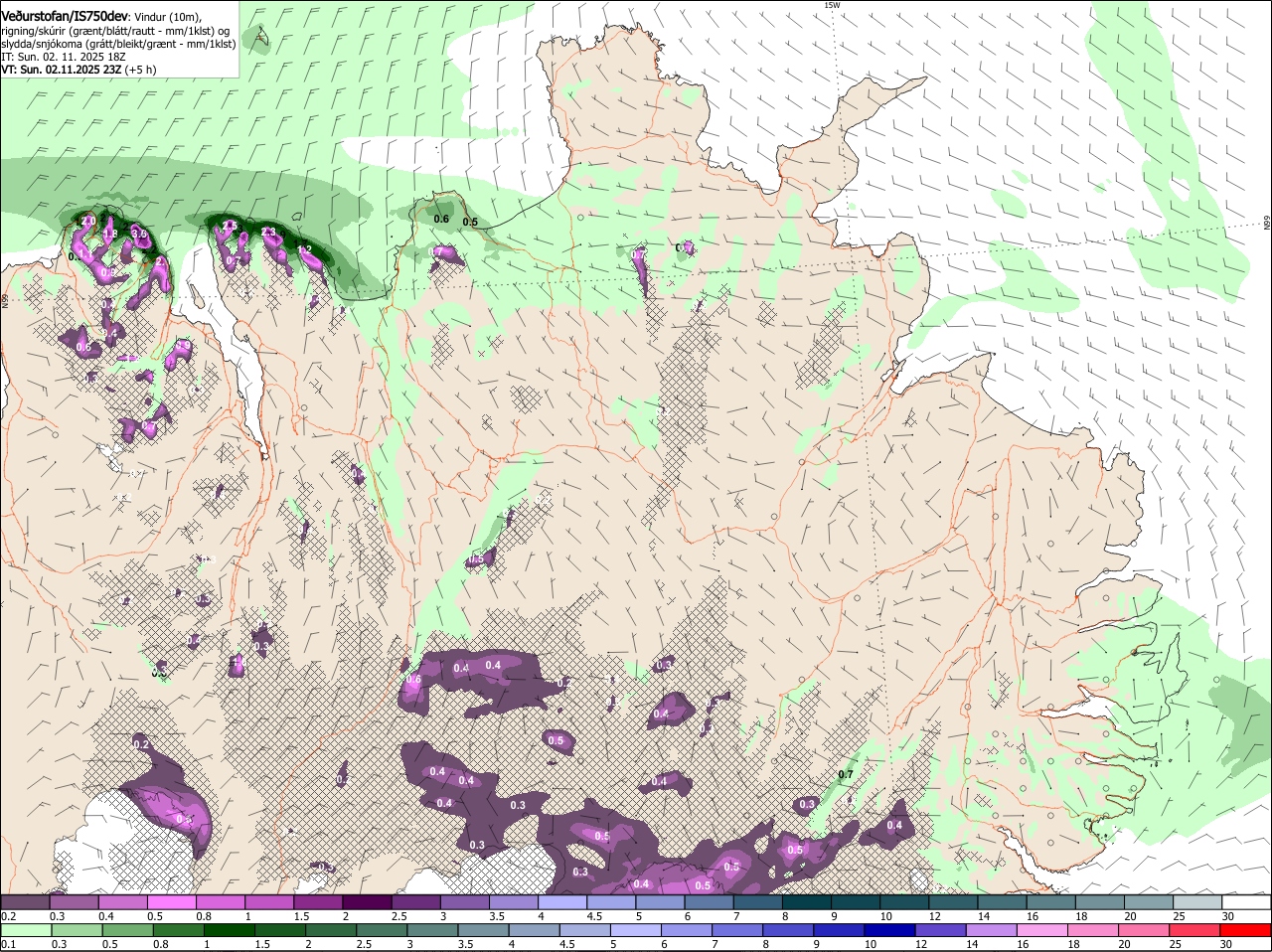Click the 25 pale gray swatch in upper legend
The width and height of the screenshot is (1272, 952).
[x=1197, y=901]
